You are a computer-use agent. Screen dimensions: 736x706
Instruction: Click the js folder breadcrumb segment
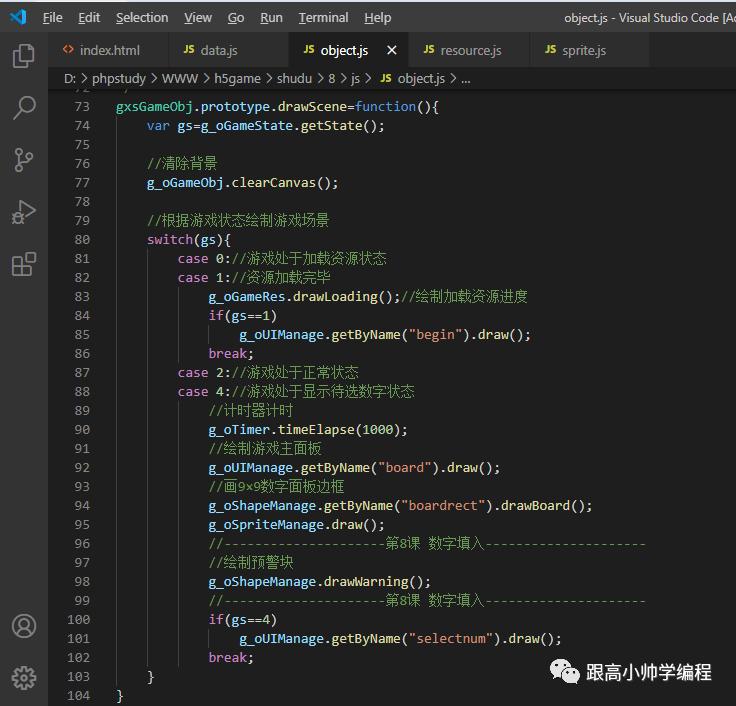(x=355, y=78)
